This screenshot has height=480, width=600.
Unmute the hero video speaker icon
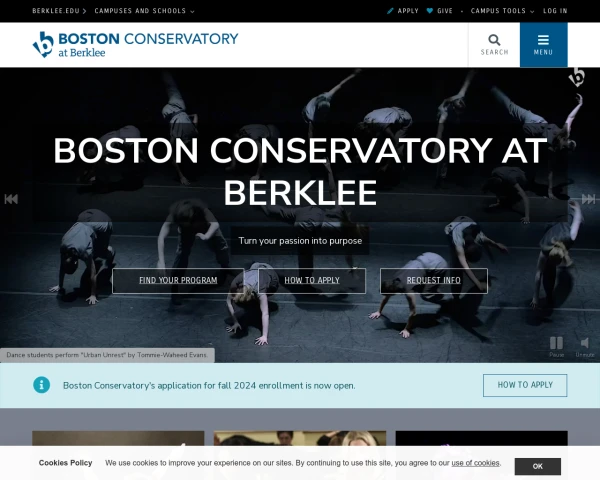[x=585, y=347]
